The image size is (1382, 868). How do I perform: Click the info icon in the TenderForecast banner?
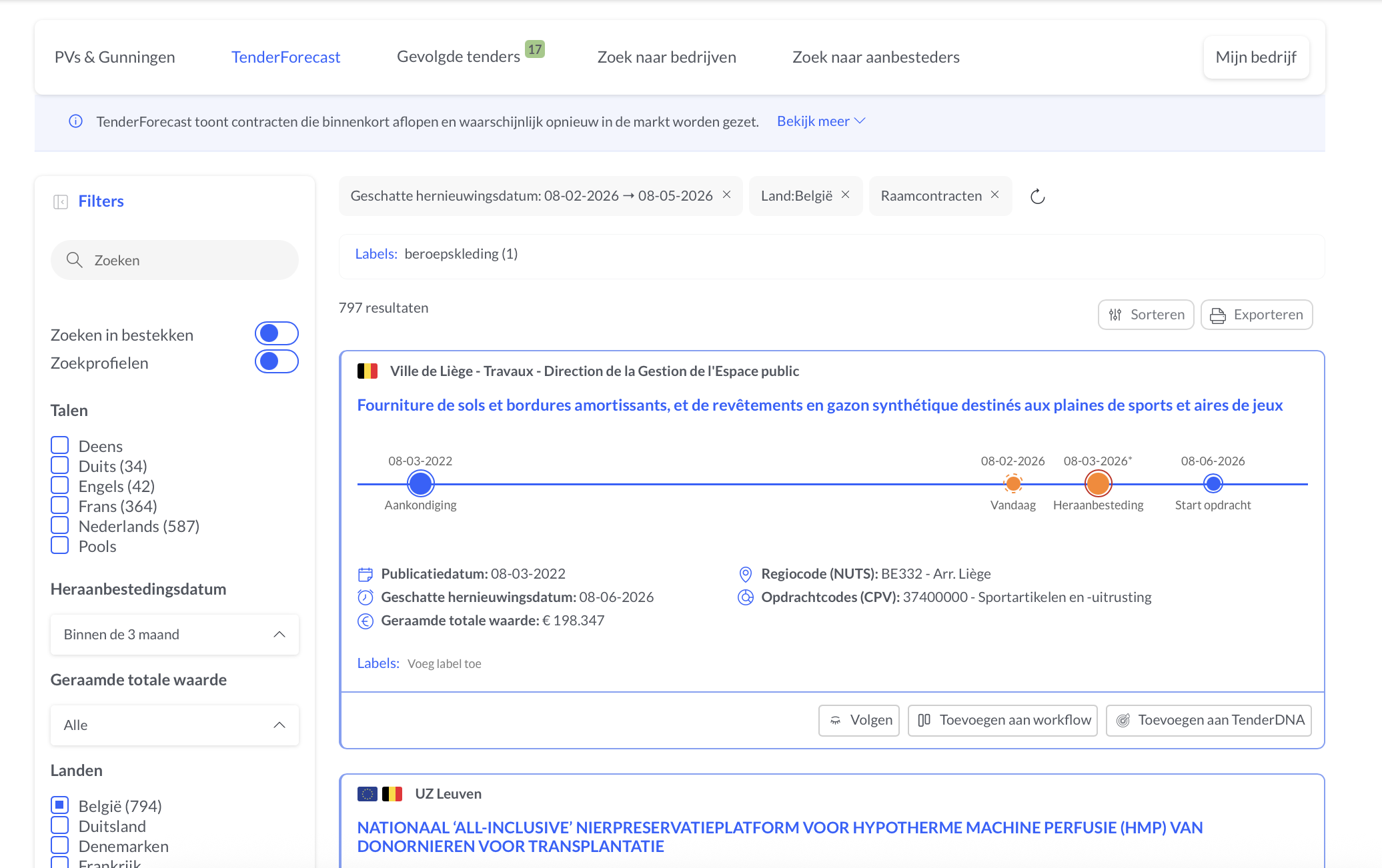(x=75, y=121)
